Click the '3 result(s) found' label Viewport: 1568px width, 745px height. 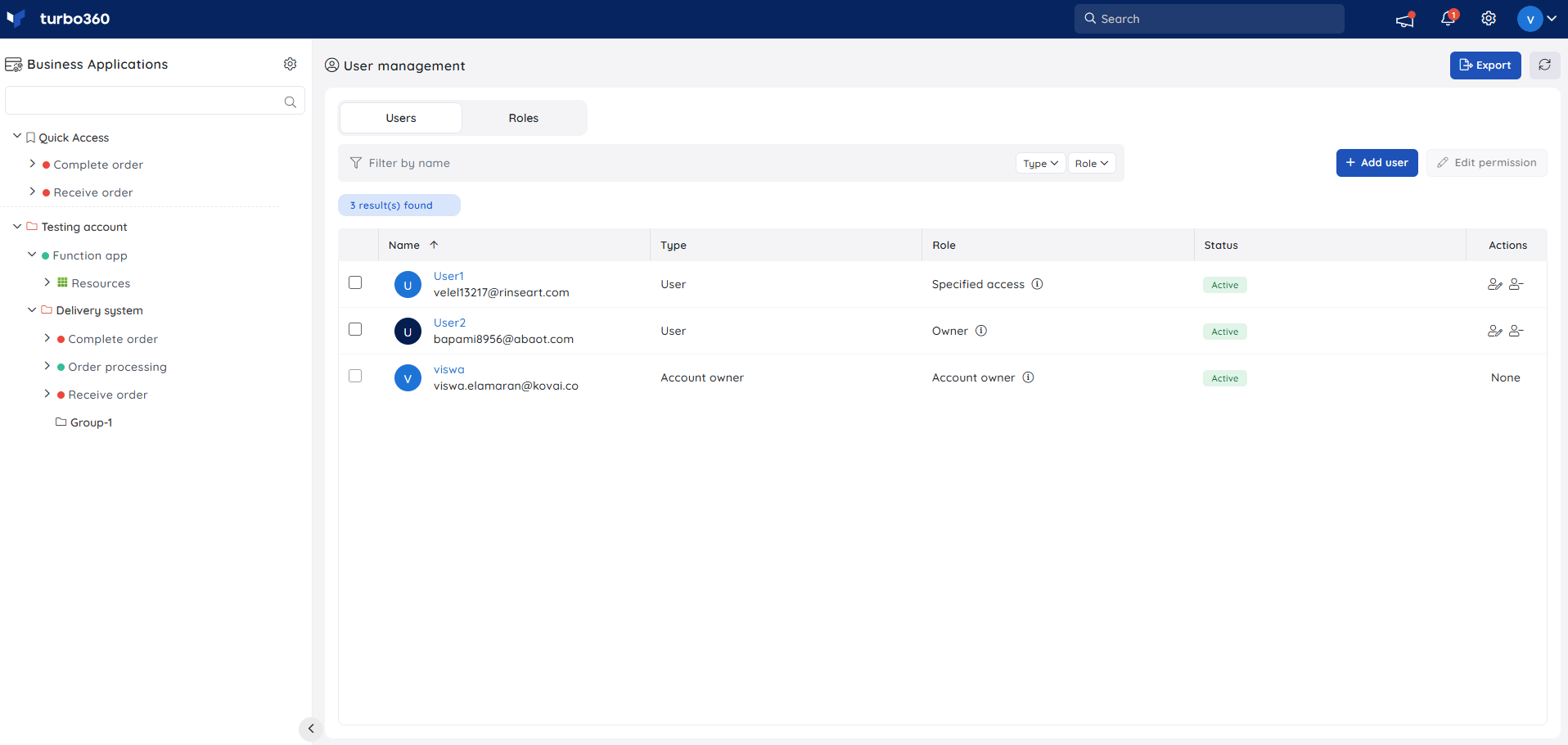point(399,205)
